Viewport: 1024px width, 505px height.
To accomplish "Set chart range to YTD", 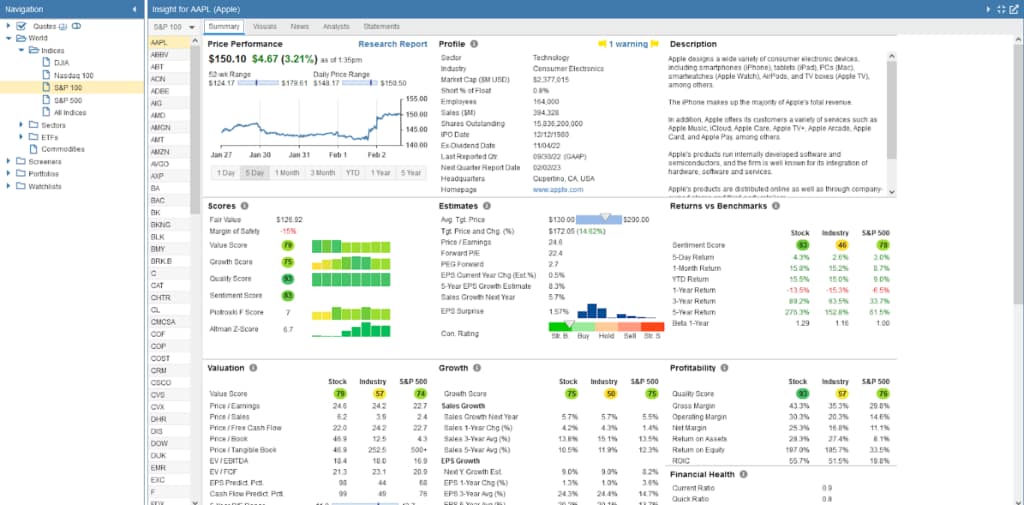I will pyautogui.click(x=353, y=172).
